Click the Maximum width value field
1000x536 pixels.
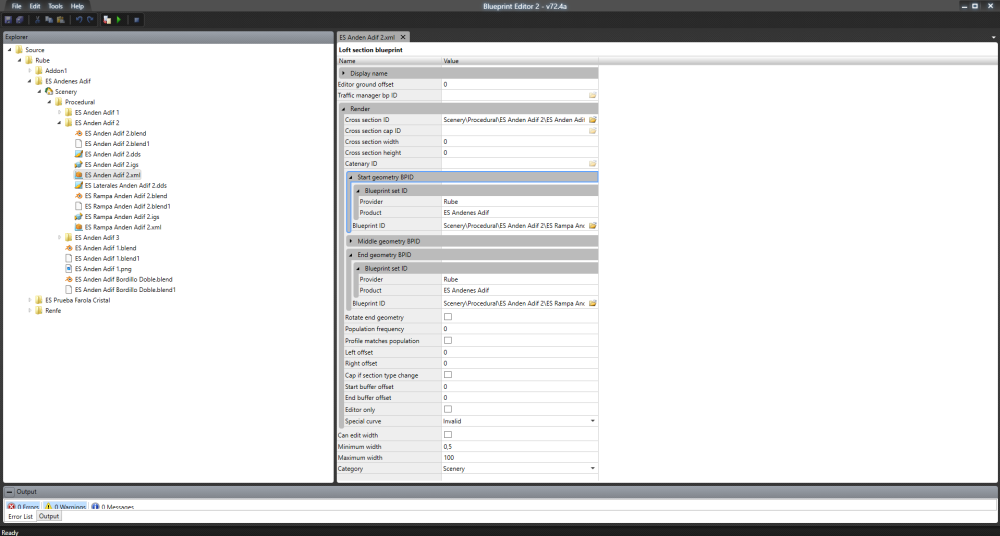pyautogui.click(x=518, y=457)
